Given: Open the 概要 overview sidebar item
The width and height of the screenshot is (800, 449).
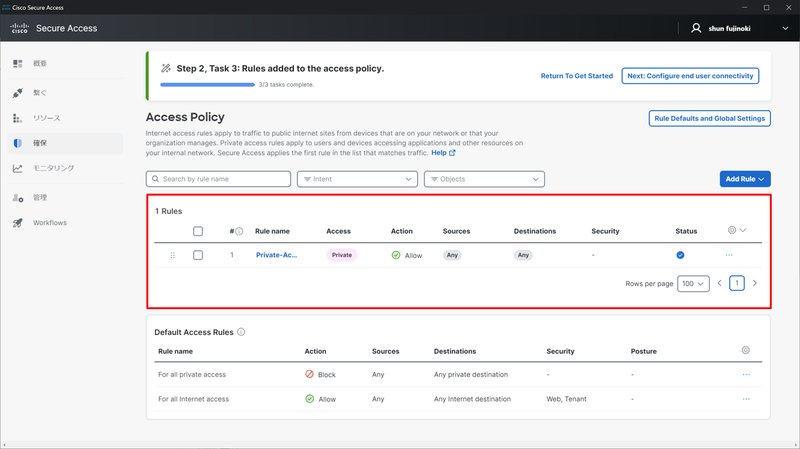Looking at the screenshot, I should [65, 63].
